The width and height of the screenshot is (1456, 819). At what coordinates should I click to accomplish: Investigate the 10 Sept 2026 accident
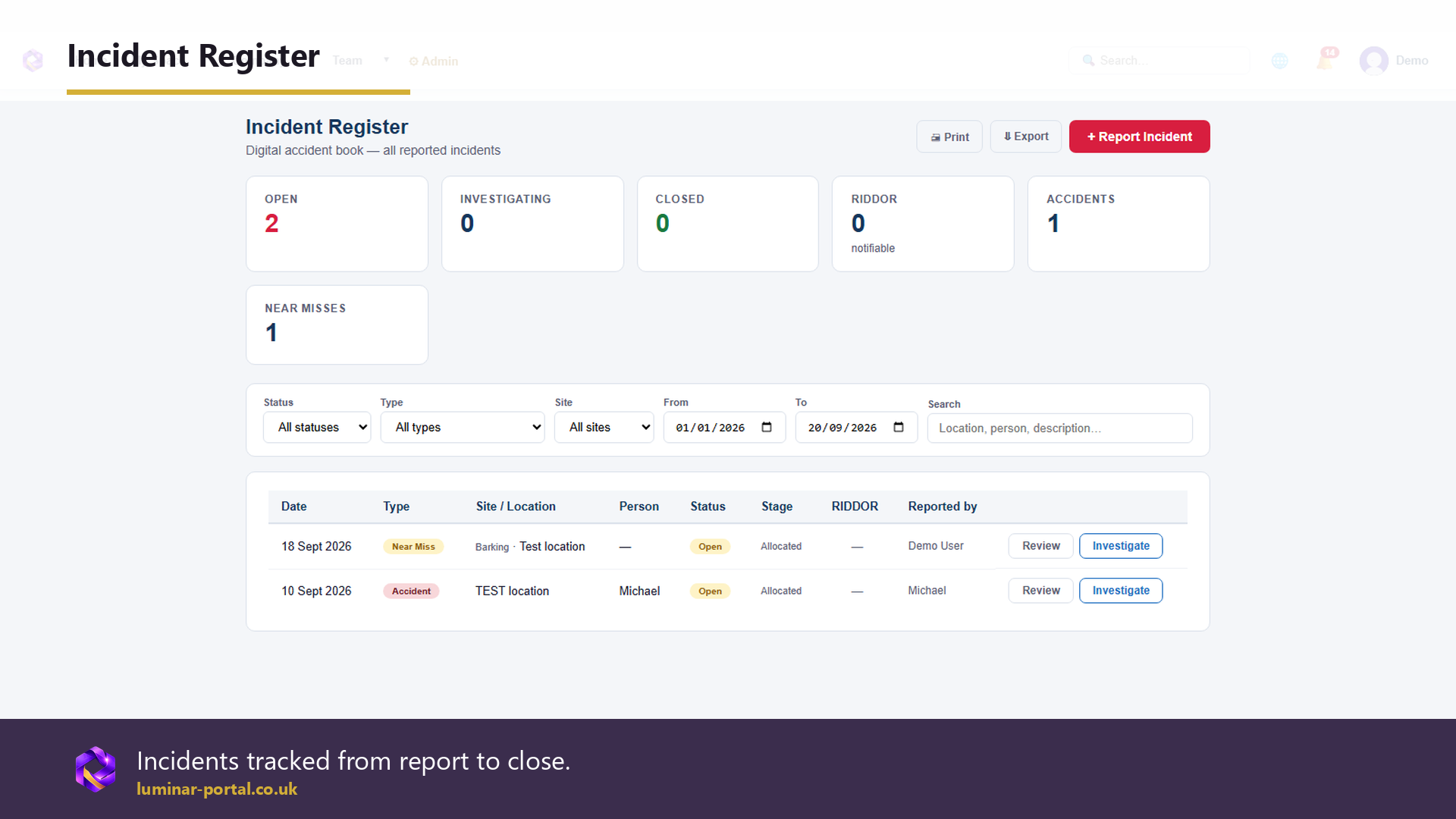[x=1121, y=591]
